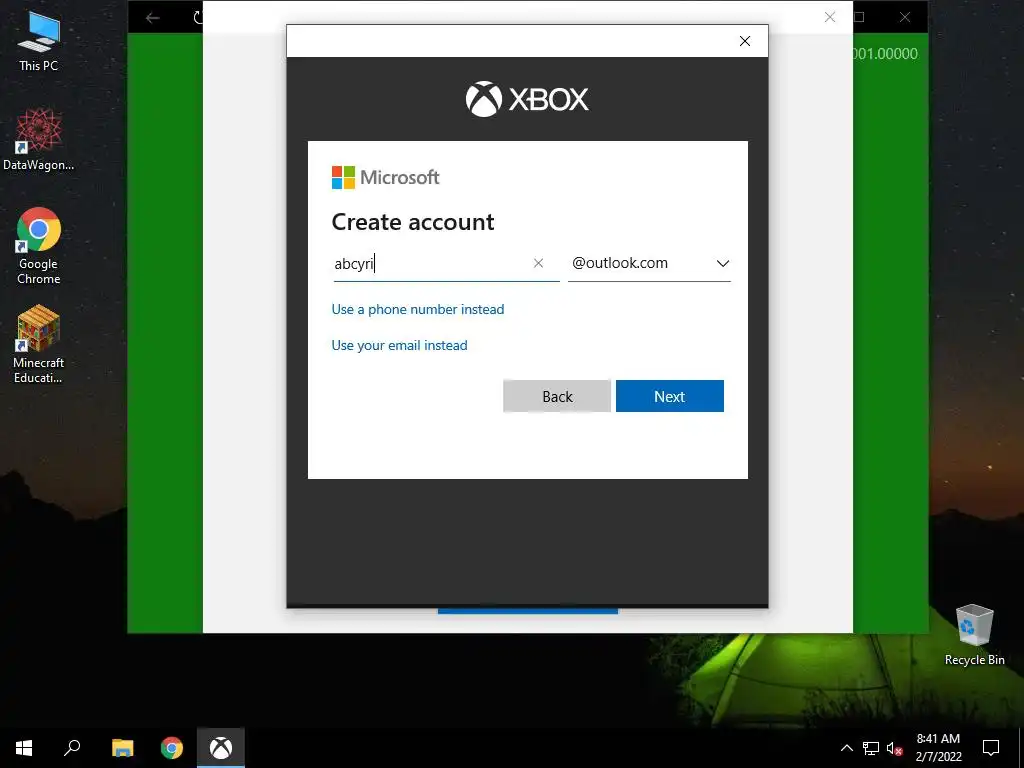
Task: Open File Explorer from the taskbar
Action: click(x=122, y=748)
